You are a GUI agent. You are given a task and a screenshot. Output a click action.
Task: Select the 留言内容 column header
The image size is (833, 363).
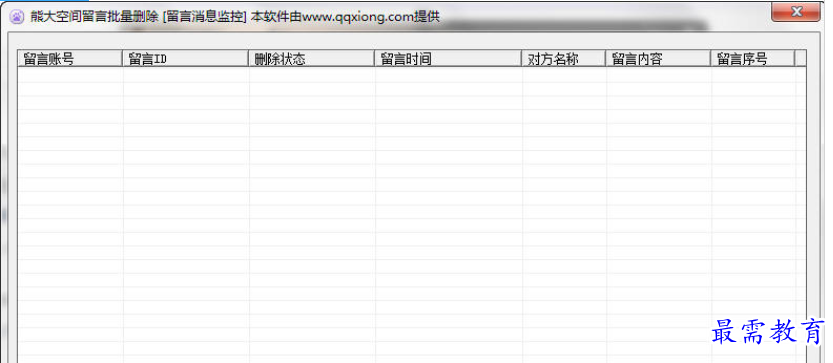coord(658,58)
